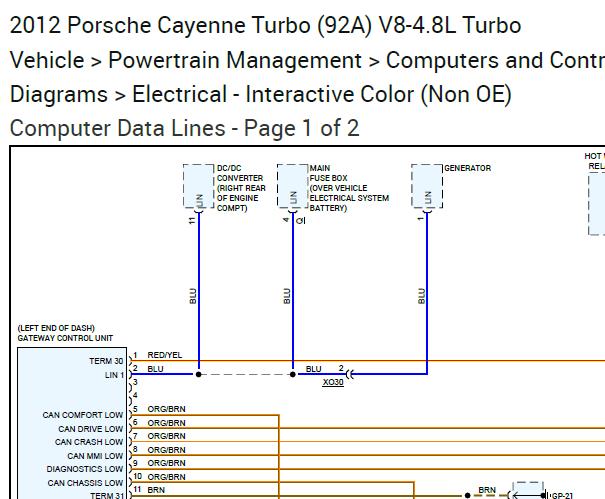Click the 'Computer Data Lines - Page 1 of 2' heading
Screen dimensions: 605x499
pos(185,128)
